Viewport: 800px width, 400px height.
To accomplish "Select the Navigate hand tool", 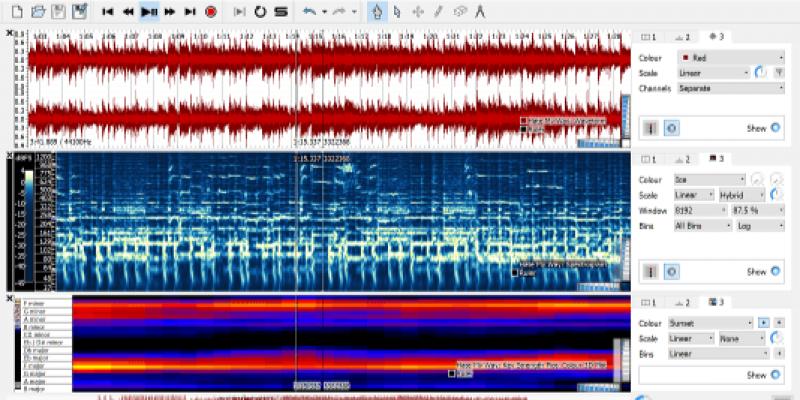I will [x=377, y=12].
